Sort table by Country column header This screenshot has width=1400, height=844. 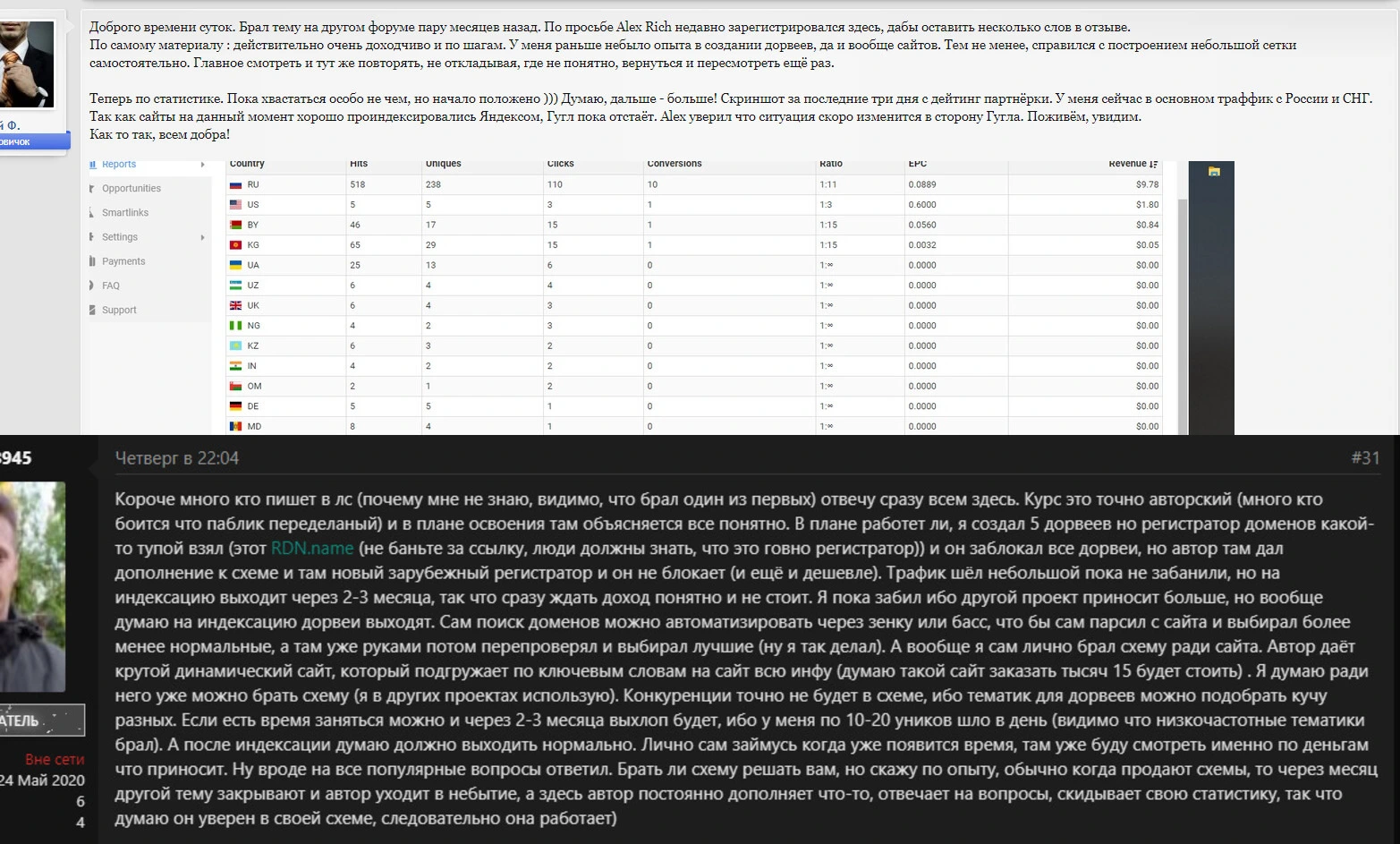point(247,164)
